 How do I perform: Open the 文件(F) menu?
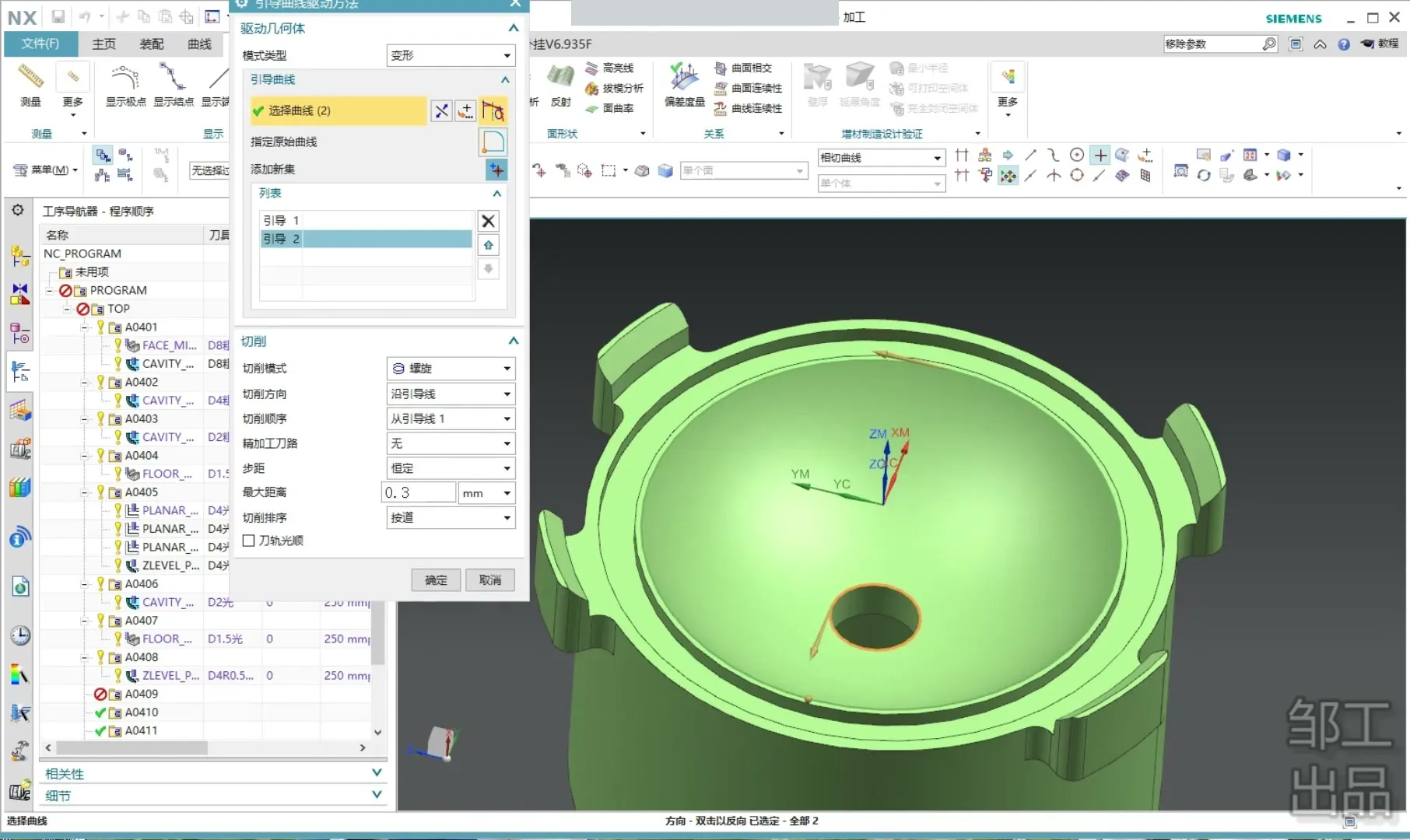click(40, 44)
